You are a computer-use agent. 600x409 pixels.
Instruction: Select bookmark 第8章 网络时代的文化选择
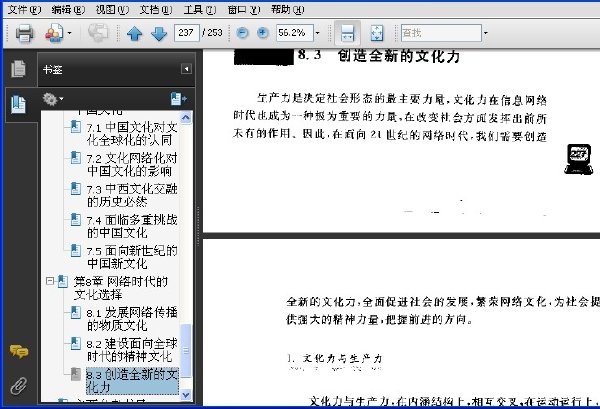(121, 288)
